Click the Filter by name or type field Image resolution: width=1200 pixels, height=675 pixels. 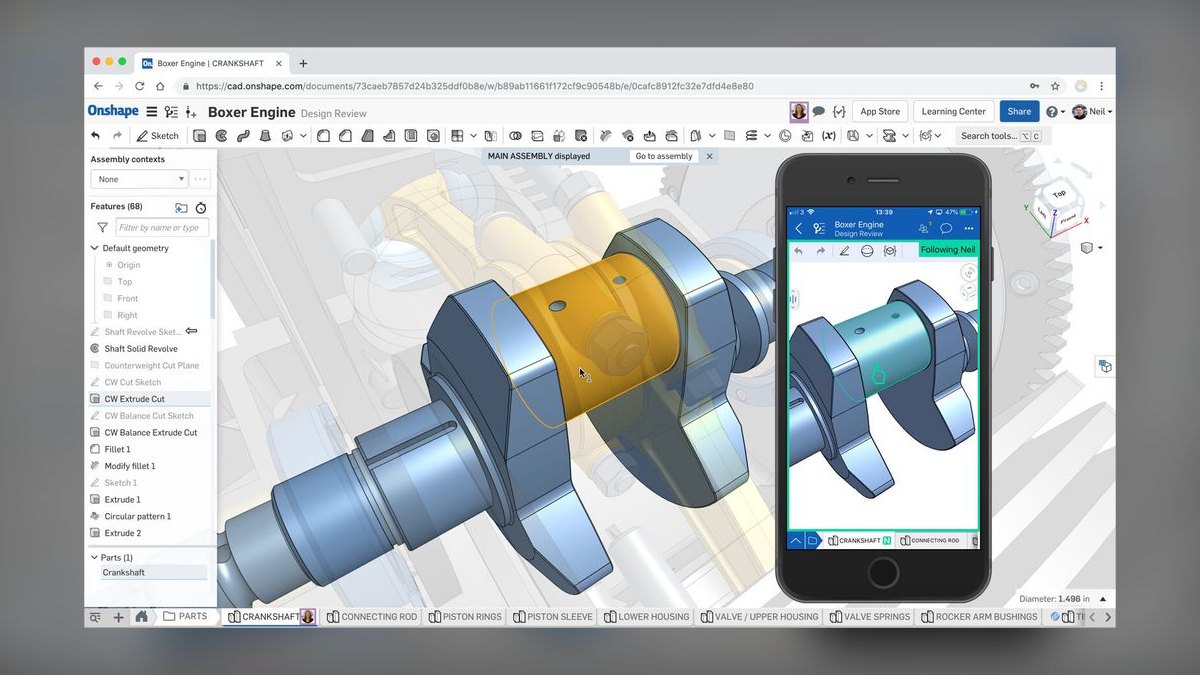point(162,228)
